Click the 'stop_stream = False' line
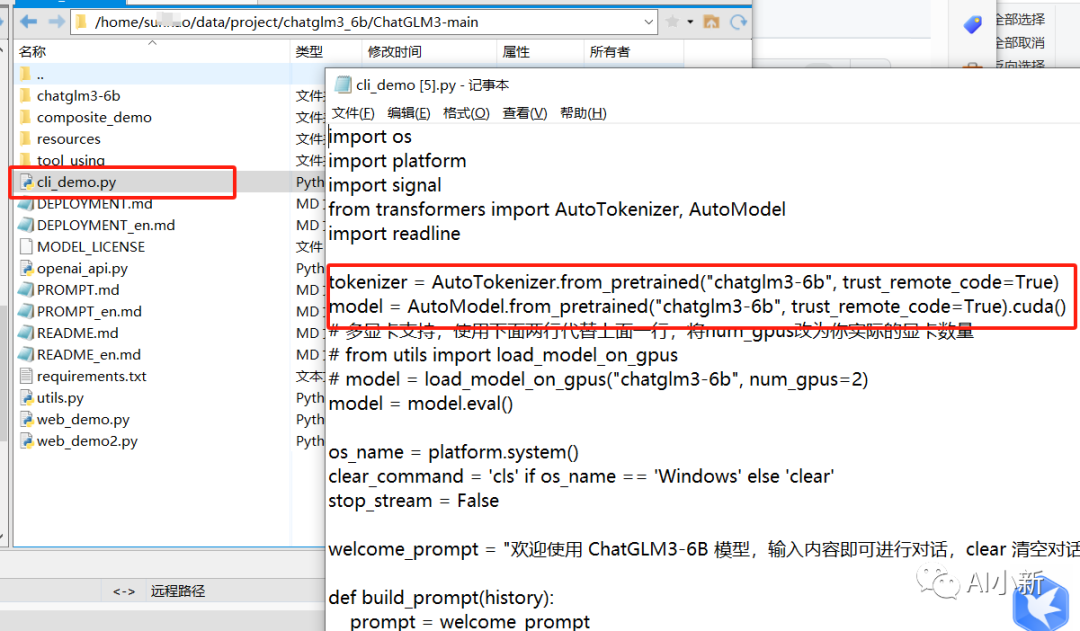This screenshot has width=1080, height=631. pyautogui.click(x=413, y=500)
